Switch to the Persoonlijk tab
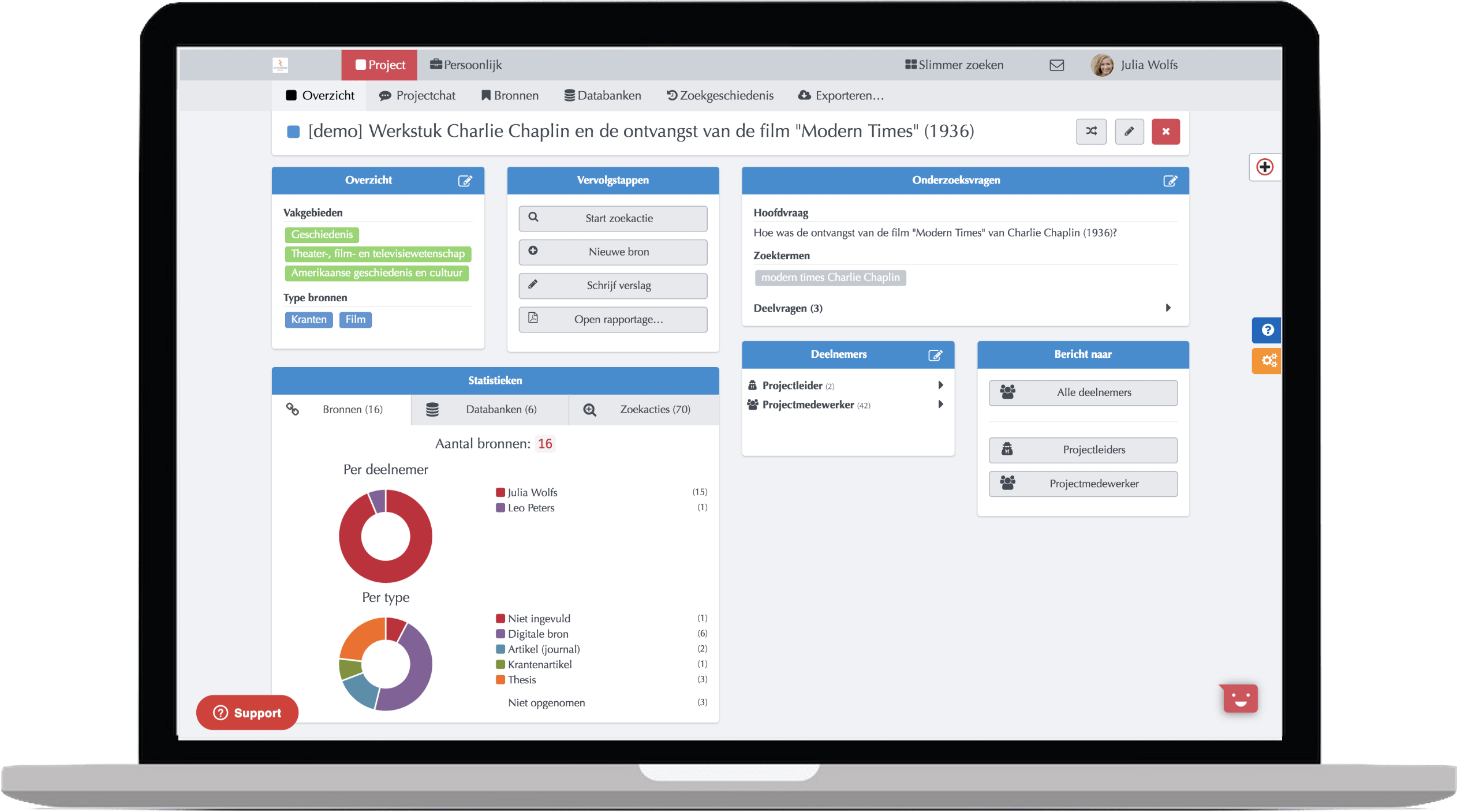The width and height of the screenshot is (1457, 812). click(466, 65)
